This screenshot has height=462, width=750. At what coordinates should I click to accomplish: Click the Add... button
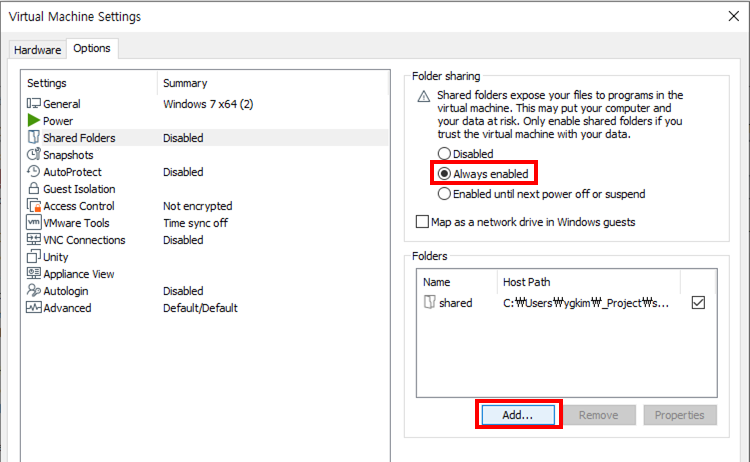[518, 415]
